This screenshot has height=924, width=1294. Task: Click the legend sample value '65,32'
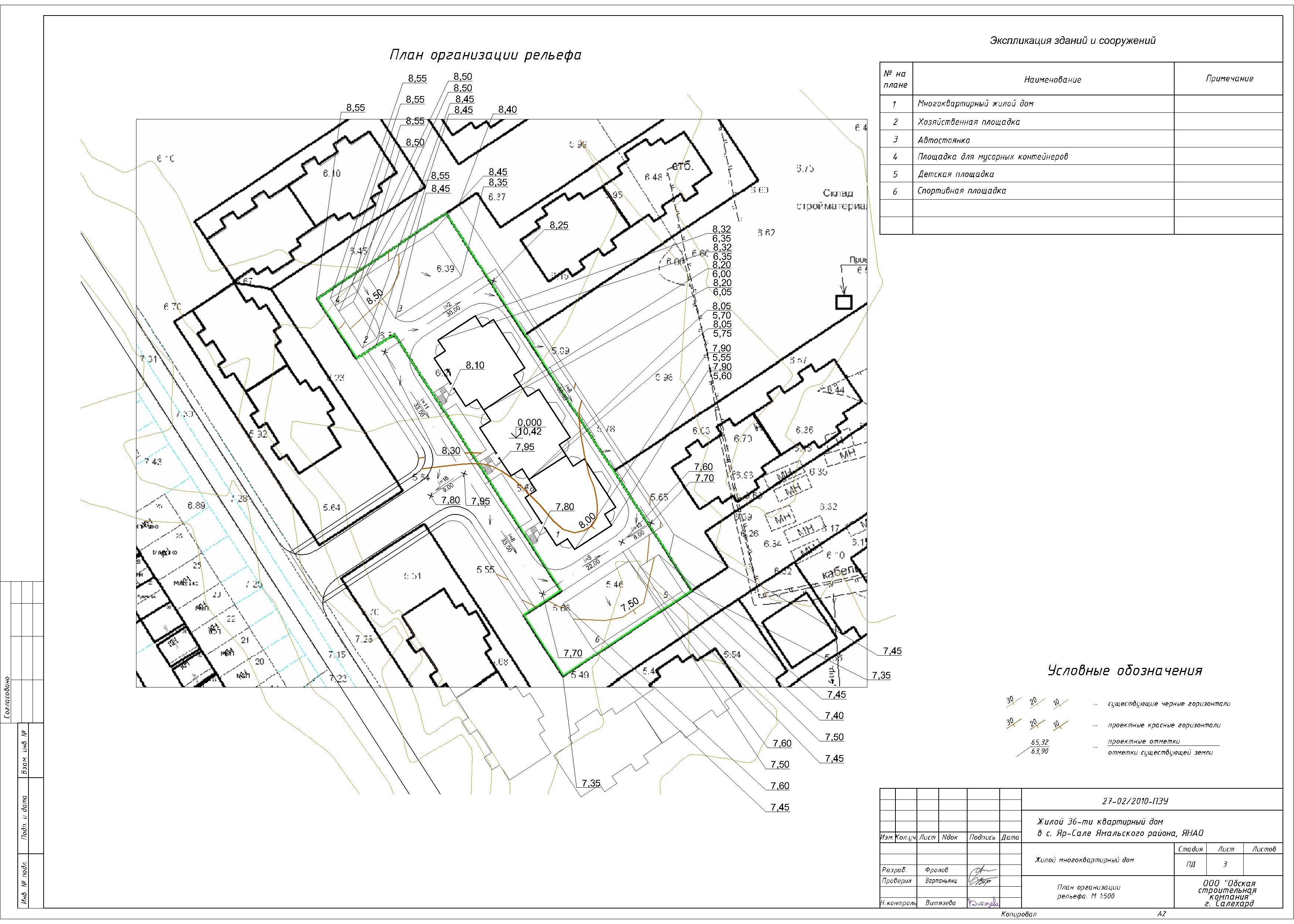(1039, 743)
